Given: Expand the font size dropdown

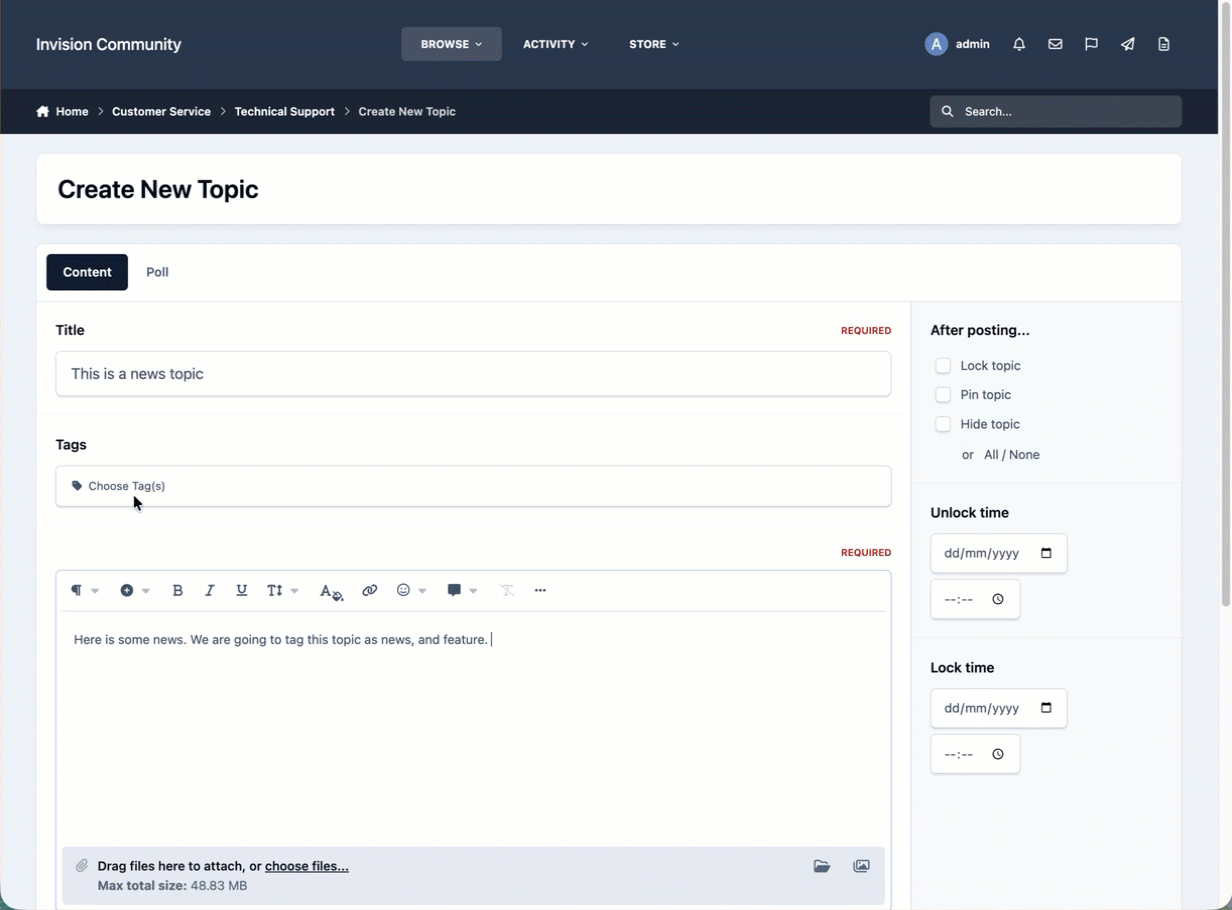Looking at the screenshot, I should 283,591.
